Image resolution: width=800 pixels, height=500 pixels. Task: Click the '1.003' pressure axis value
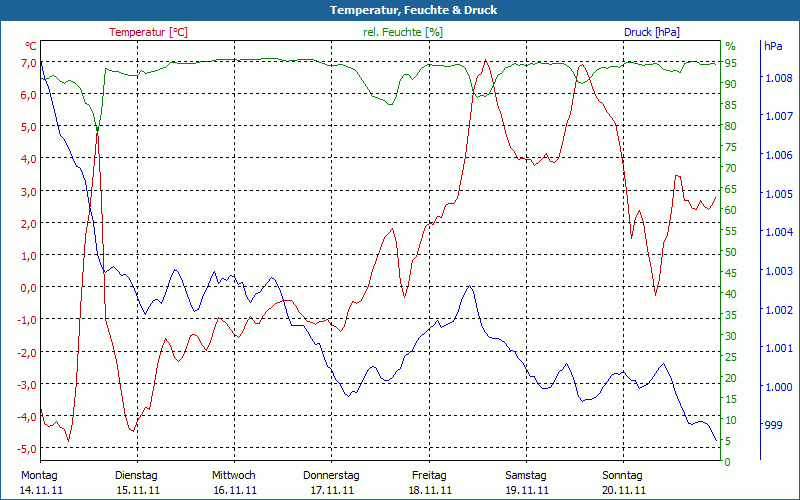tap(779, 271)
